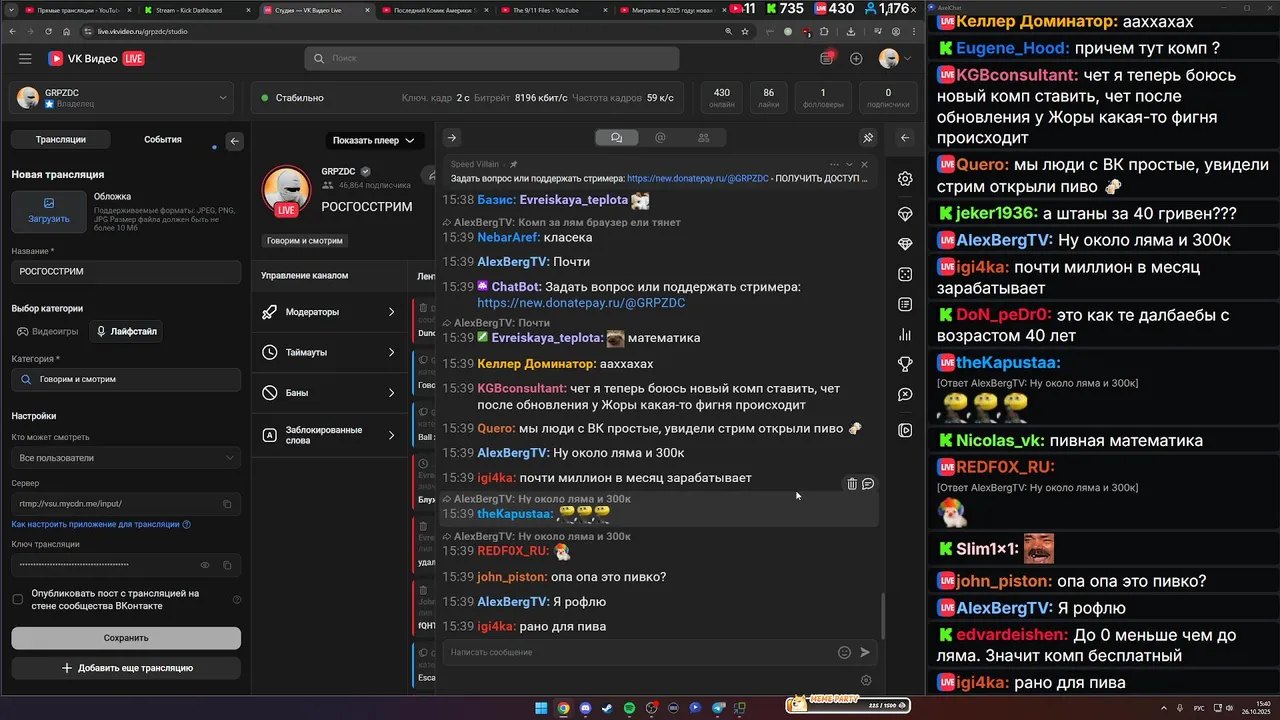The image size is (1280, 720).
Task: Copy the stream key
Action: [x=227, y=565]
